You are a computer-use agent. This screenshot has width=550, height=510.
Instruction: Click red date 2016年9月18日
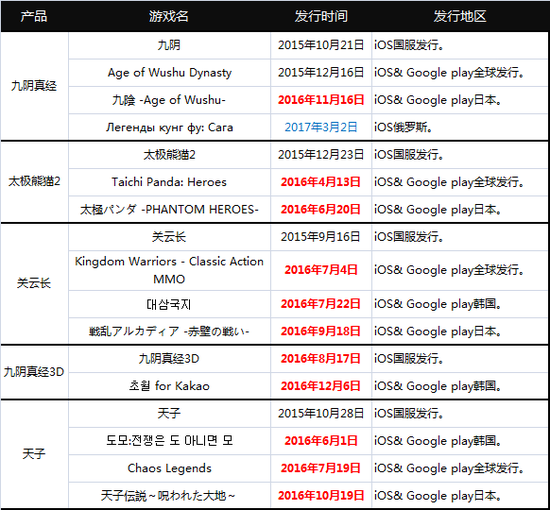(321, 331)
